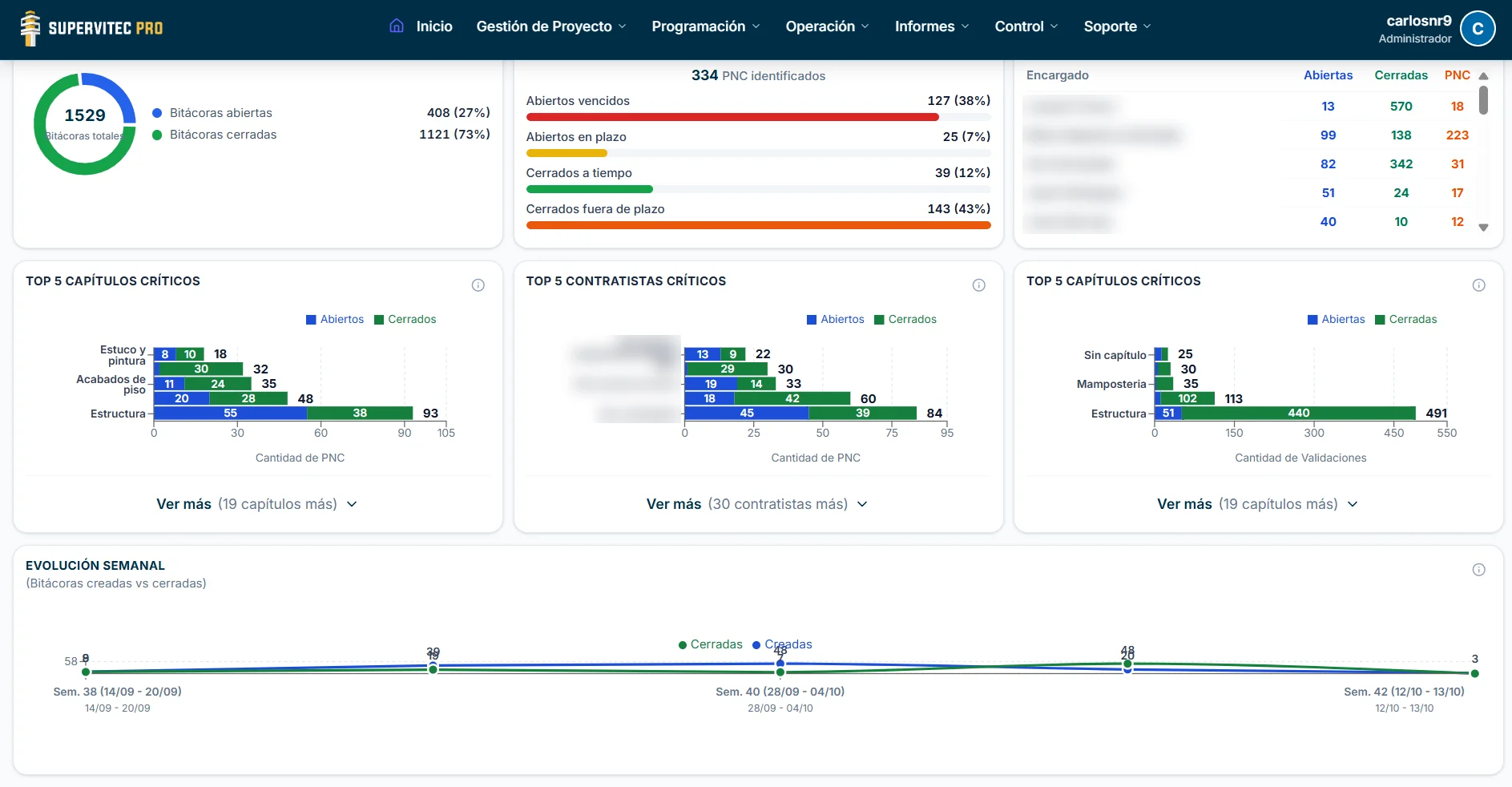This screenshot has width=1512, height=787.
Task: Open info icon of Evolución Semanal
Action: [1478, 570]
